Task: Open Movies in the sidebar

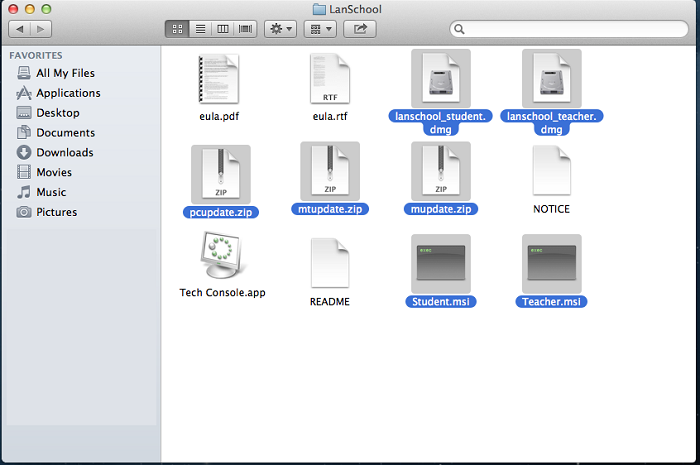Action: pos(54,172)
